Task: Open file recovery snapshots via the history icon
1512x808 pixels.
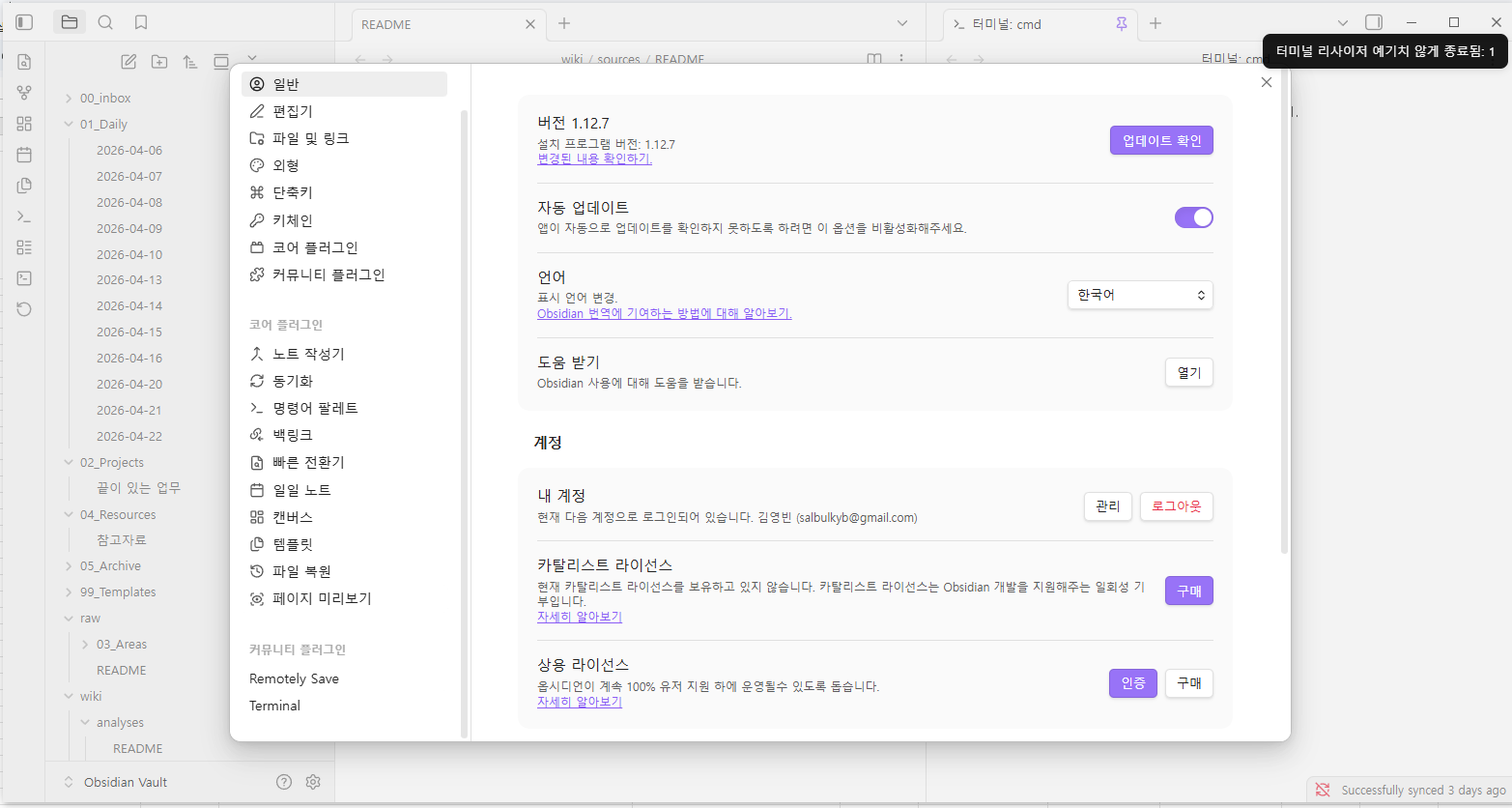Action: point(24,308)
